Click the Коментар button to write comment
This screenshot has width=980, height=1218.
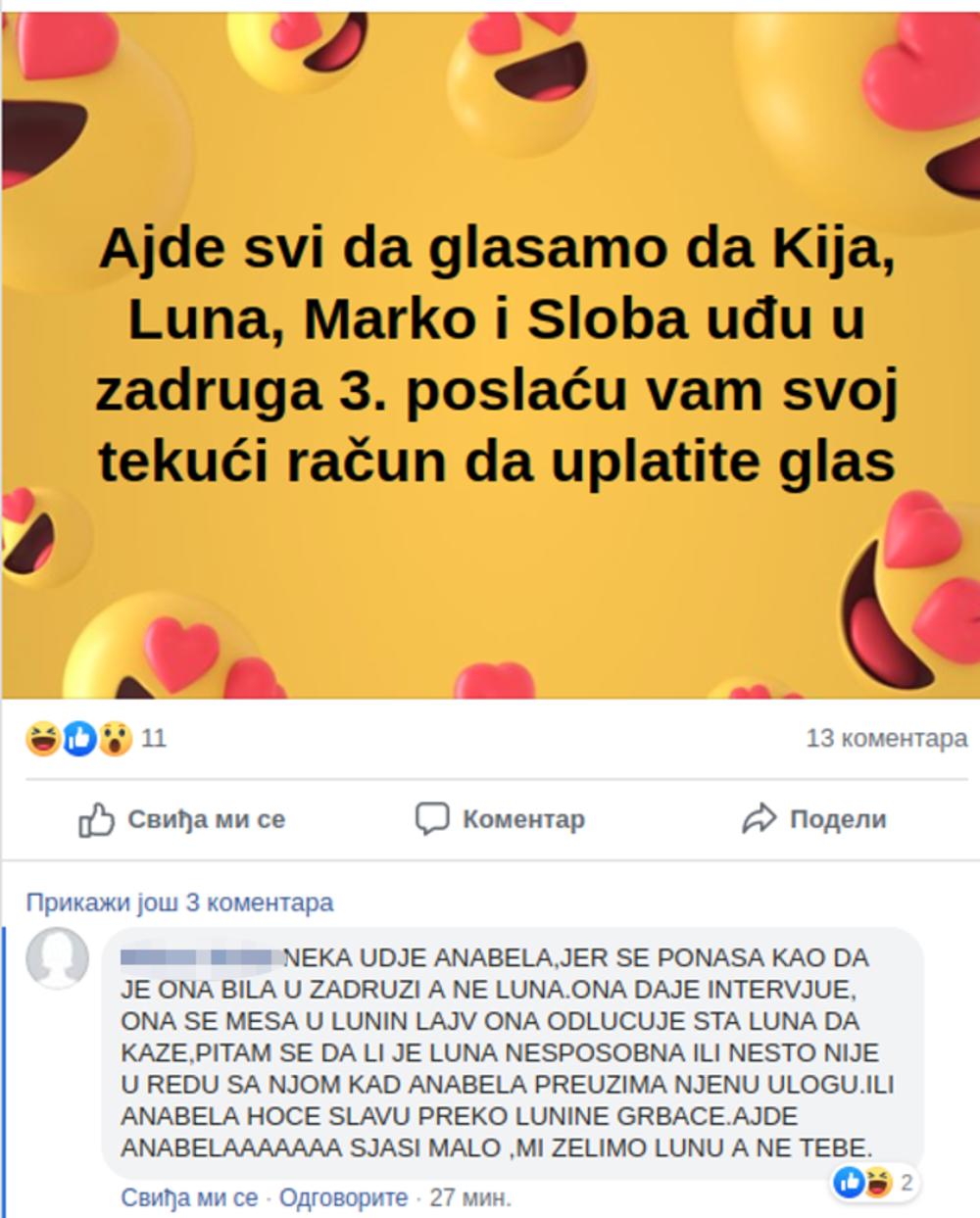point(500,819)
